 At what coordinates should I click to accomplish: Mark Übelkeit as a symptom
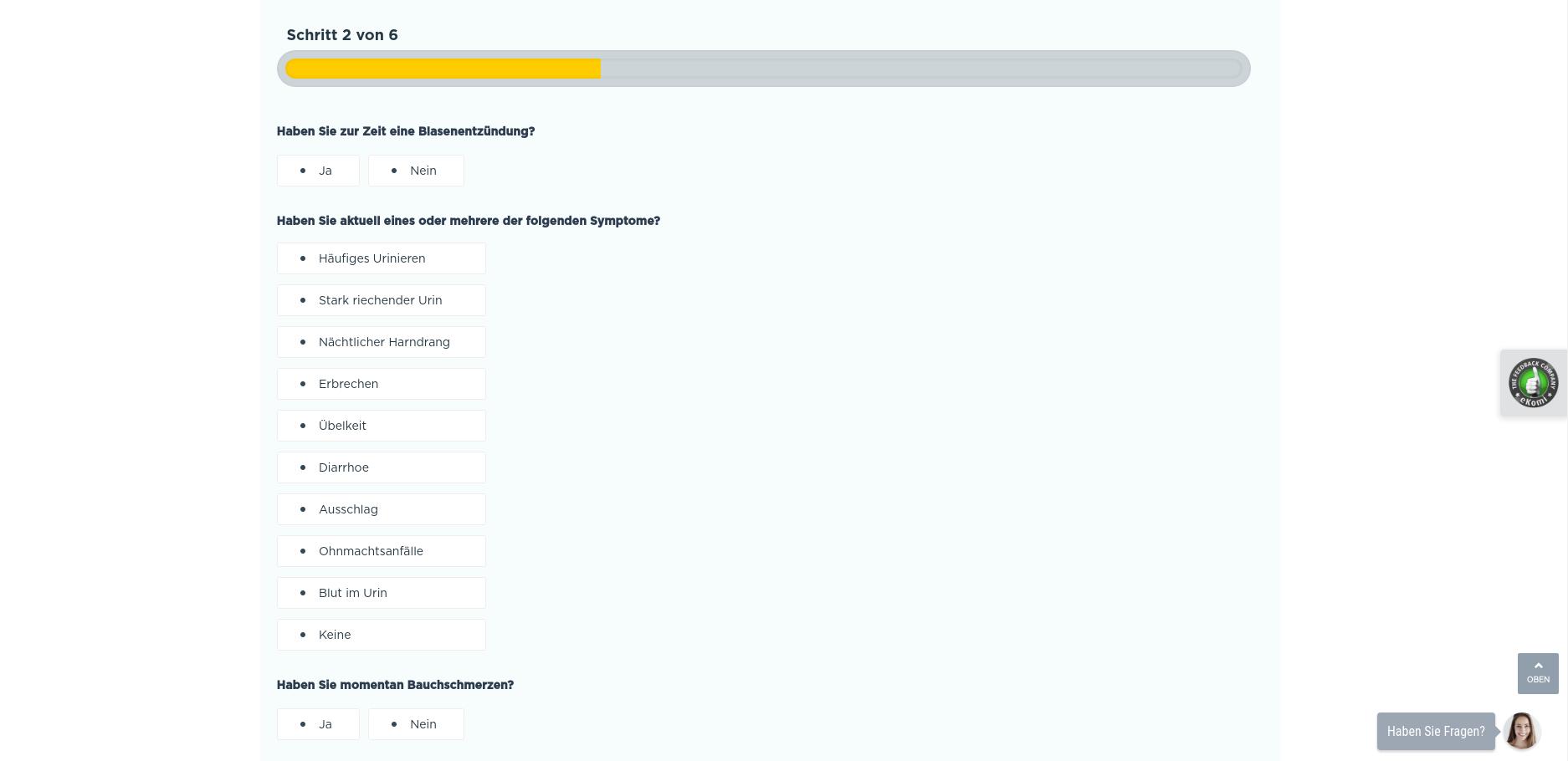(x=381, y=426)
